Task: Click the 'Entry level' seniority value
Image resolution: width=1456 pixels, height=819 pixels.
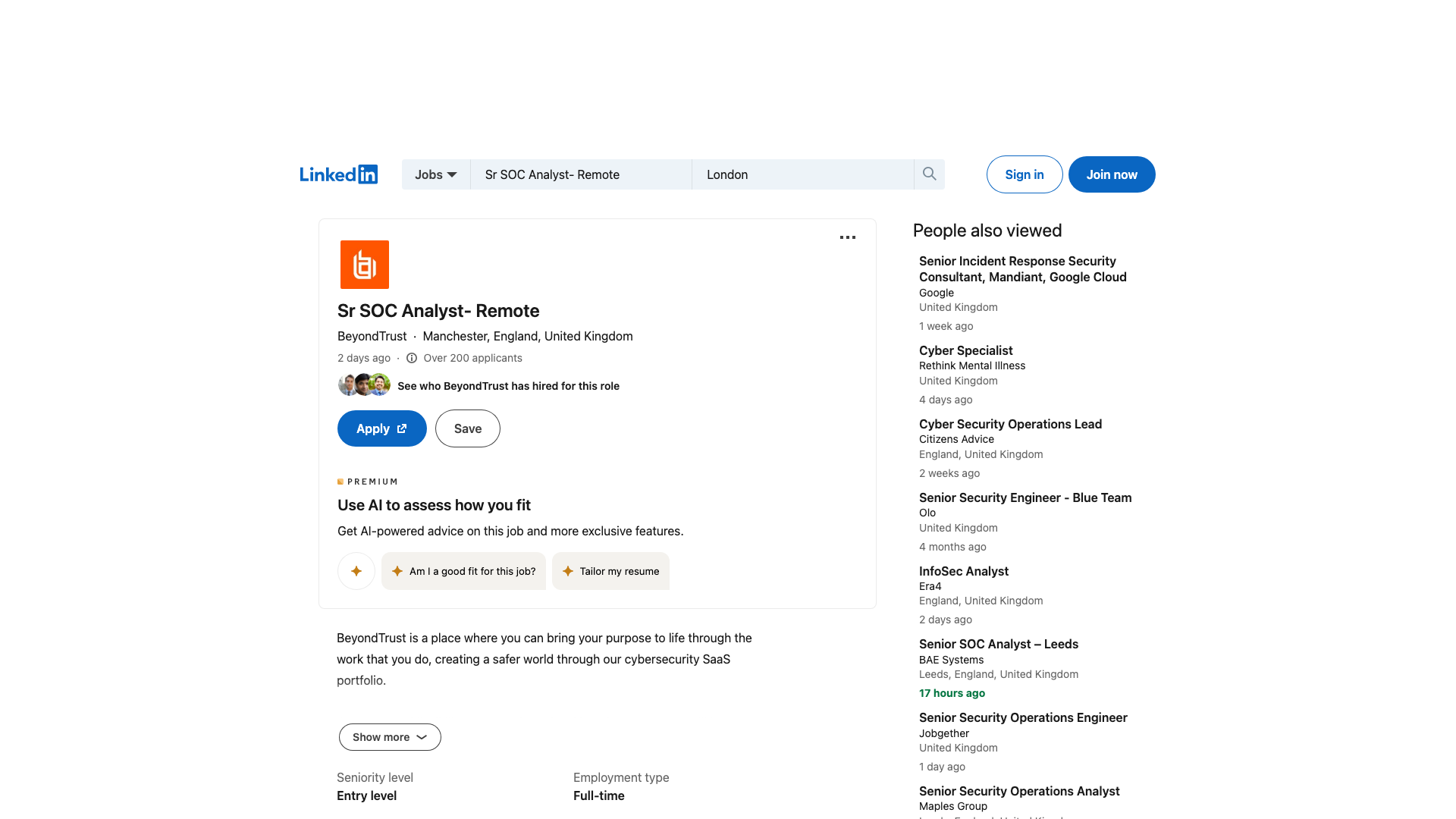Action: pyautogui.click(x=366, y=795)
